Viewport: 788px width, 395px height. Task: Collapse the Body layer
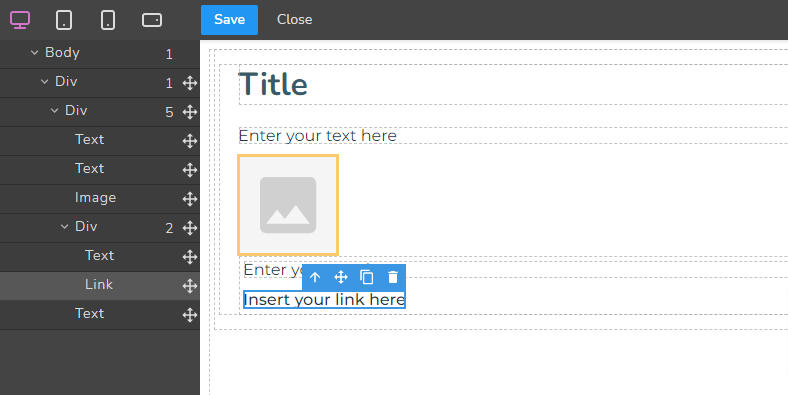tap(34, 53)
